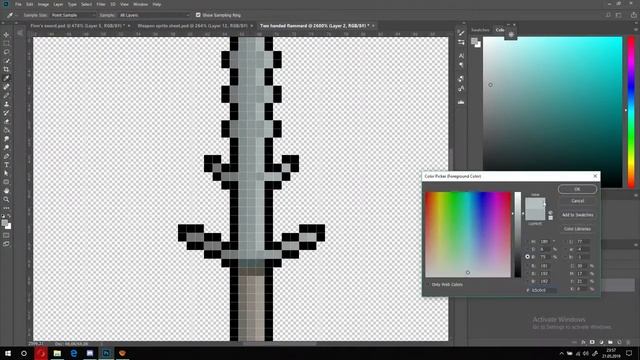This screenshot has height=360, width=640.
Task: Select the Eraser tool
Action: (6, 121)
